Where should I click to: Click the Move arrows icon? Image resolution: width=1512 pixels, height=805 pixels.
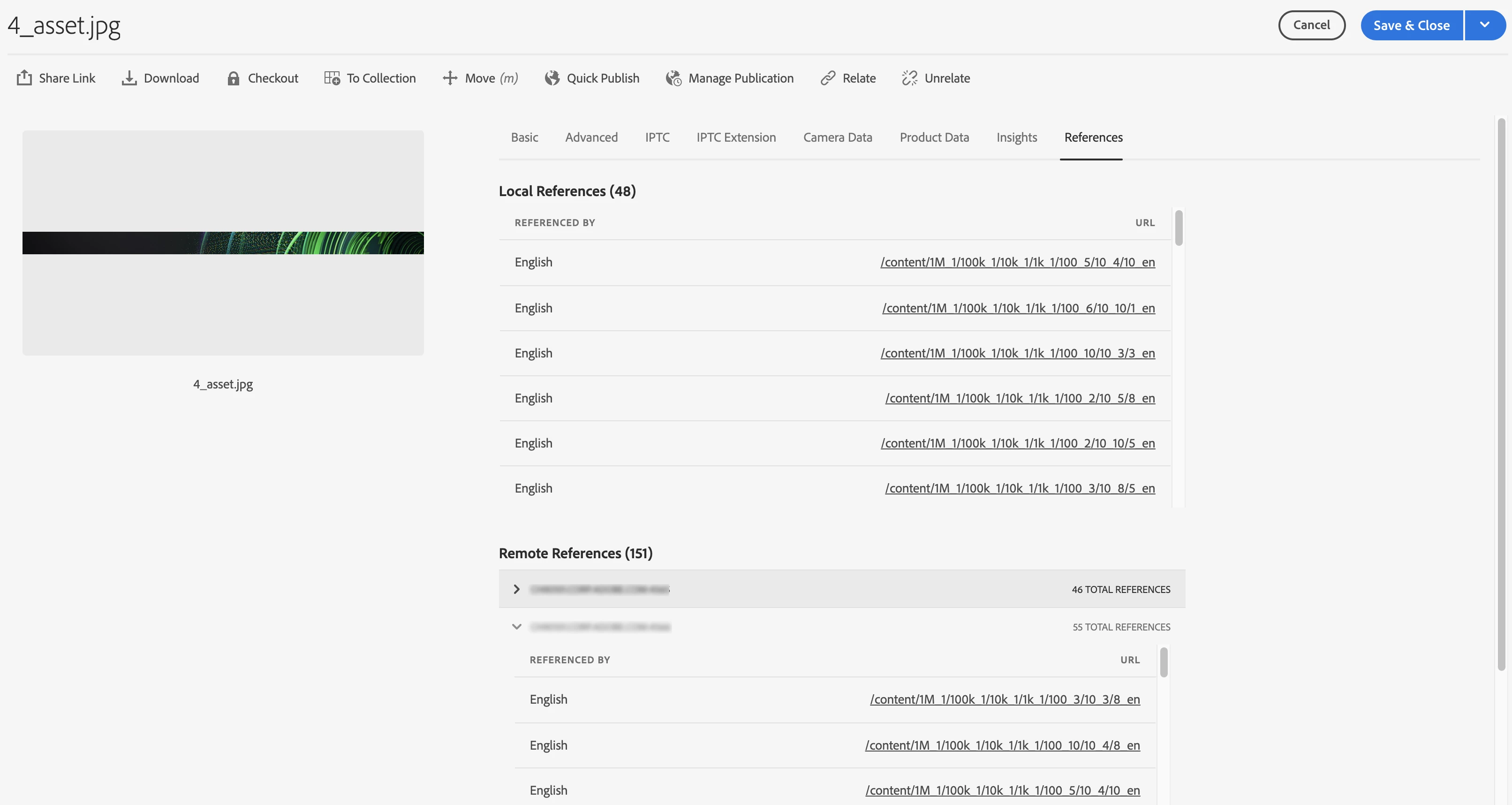tap(450, 78)
